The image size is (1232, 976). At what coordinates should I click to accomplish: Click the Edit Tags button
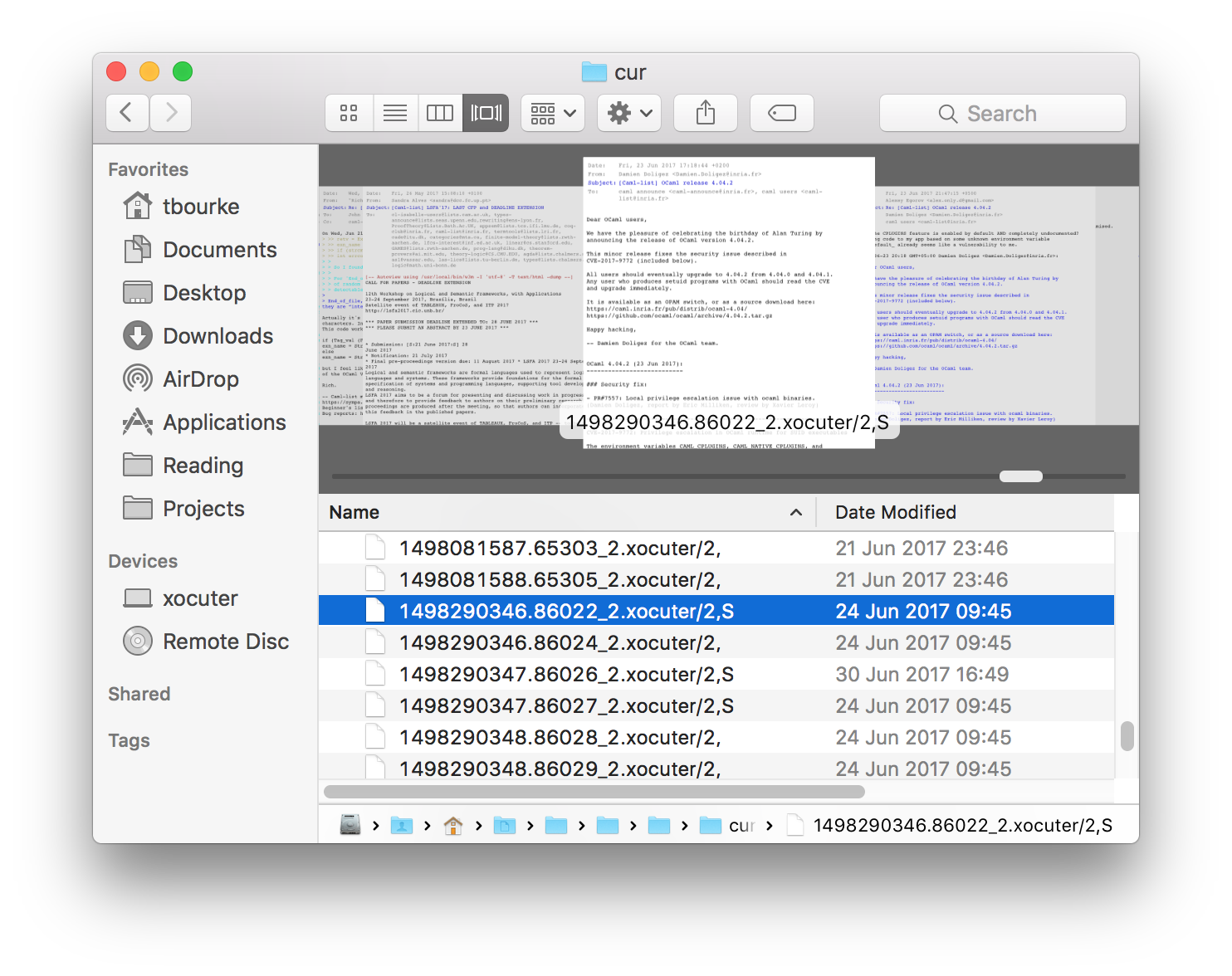pos(782,113)
